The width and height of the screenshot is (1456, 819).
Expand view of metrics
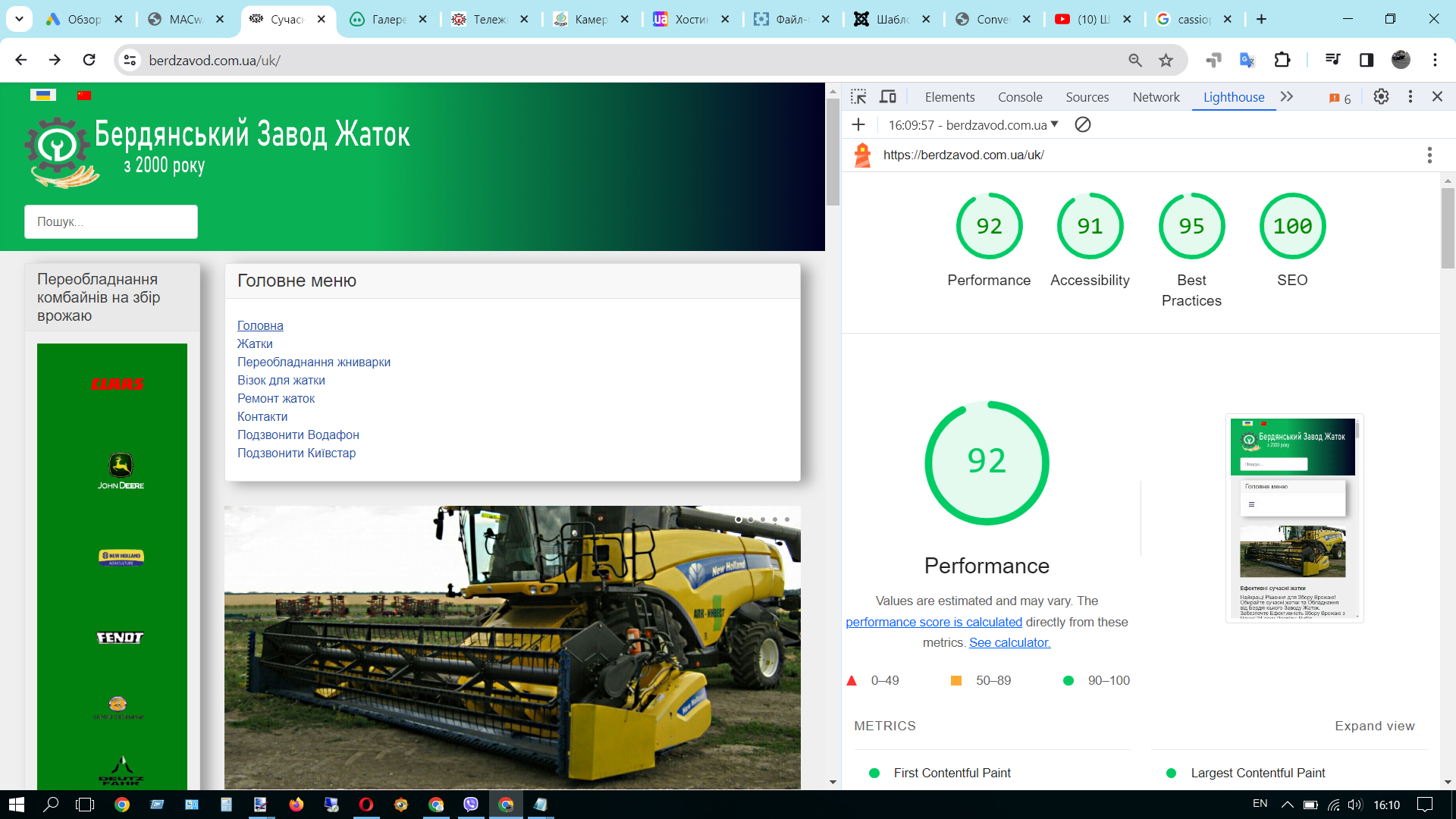pos(1375,726)
